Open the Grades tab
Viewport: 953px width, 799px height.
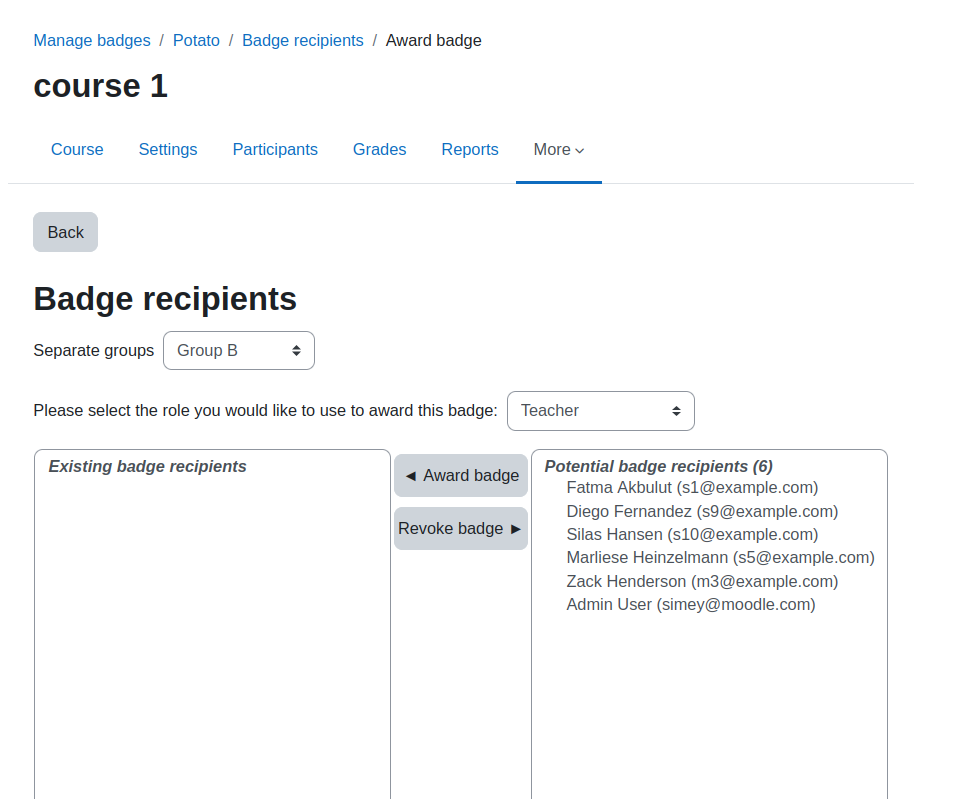pyautogui.click(x=379, y=149)
